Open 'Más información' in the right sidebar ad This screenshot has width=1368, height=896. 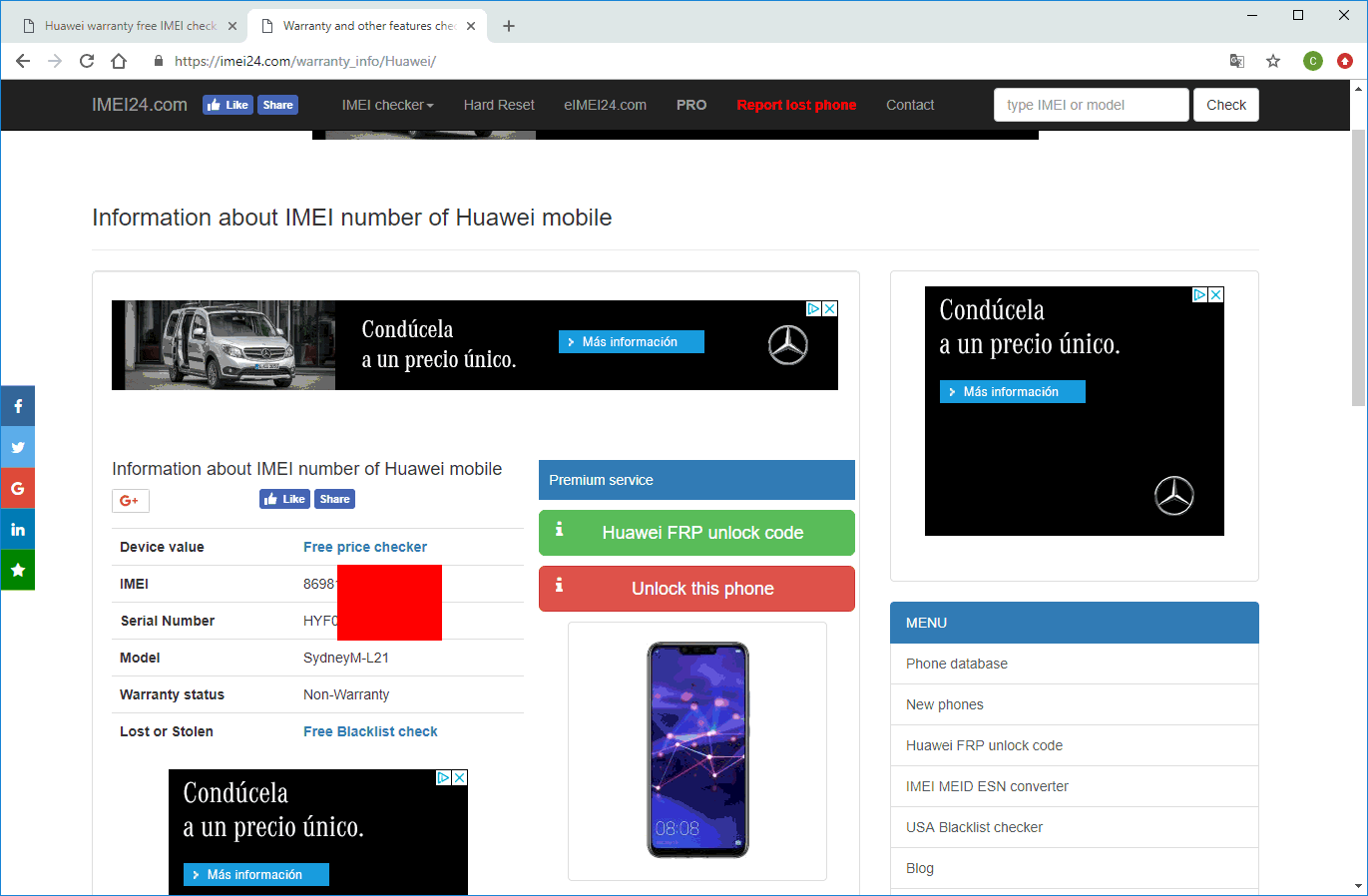point(1013,392)
